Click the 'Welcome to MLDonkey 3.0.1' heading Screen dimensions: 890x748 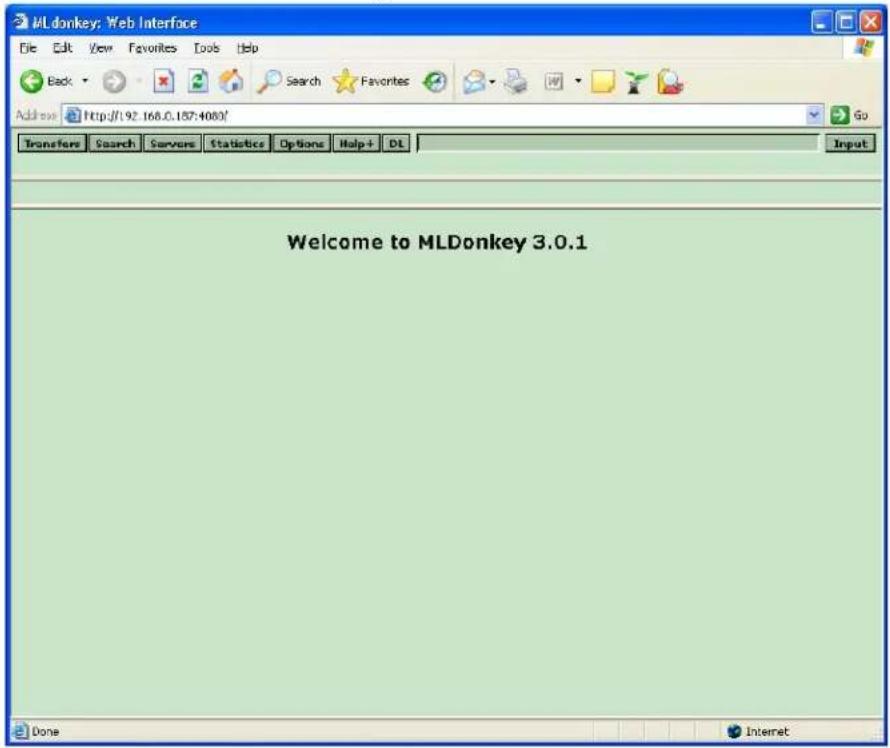(x=437, y=242)
